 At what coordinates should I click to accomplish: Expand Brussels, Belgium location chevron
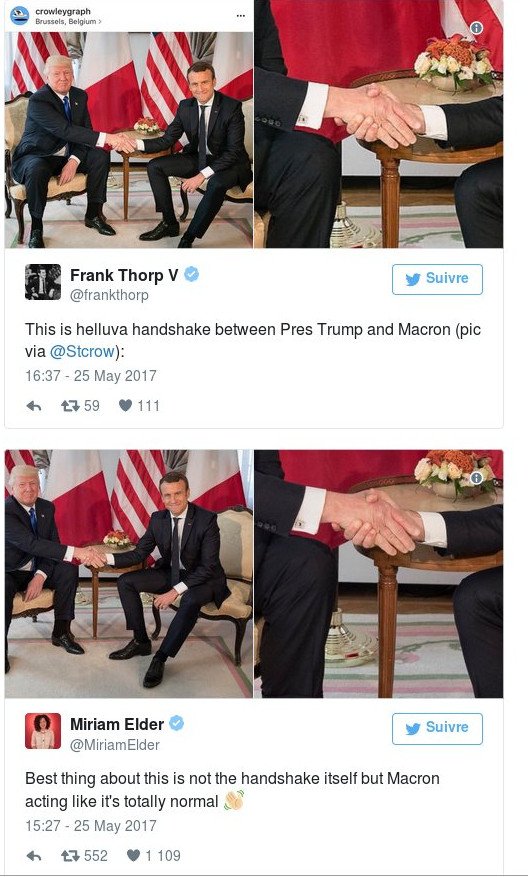(100, 22)
